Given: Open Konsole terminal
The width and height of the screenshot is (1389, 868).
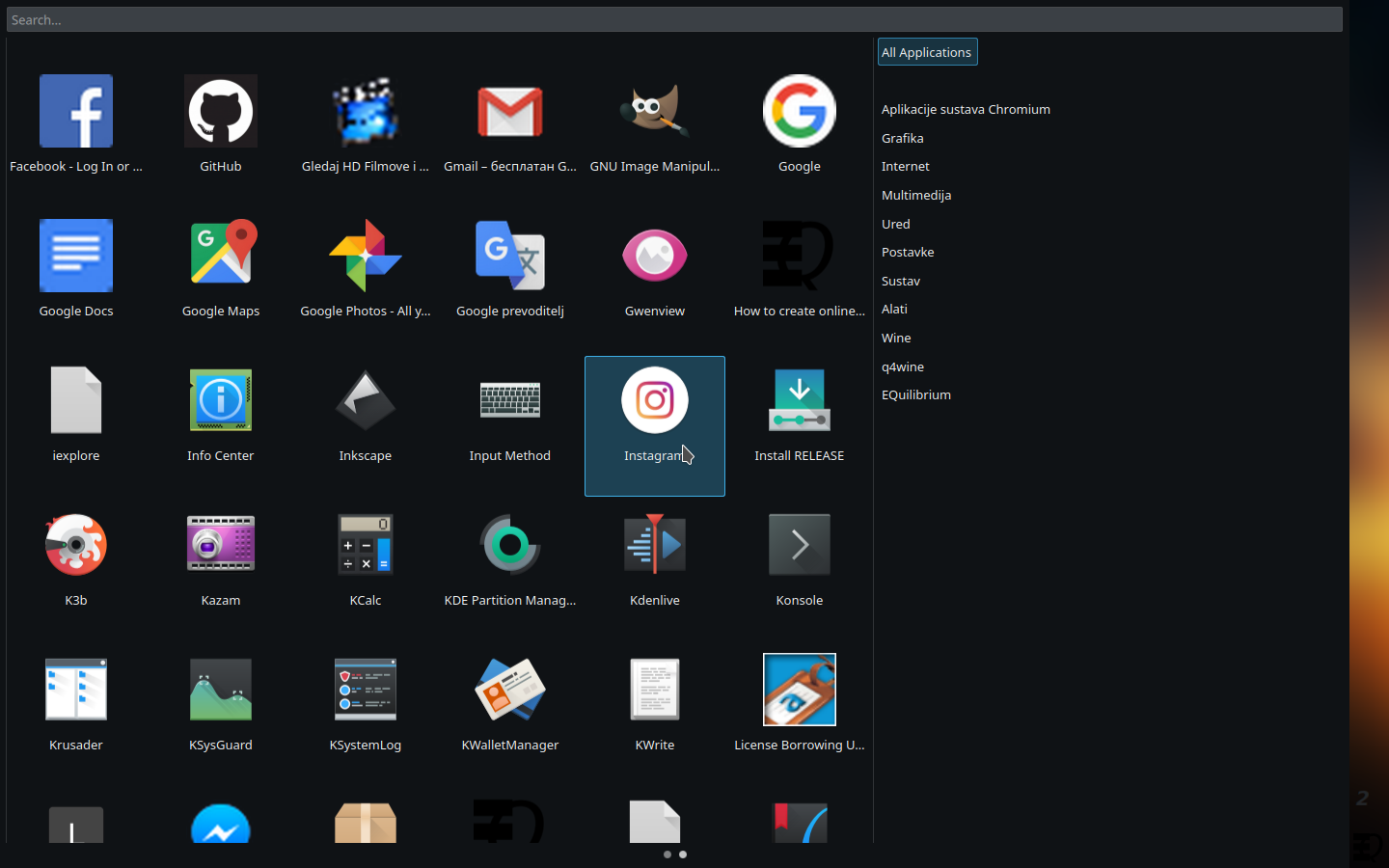Looking at the screenshot, I should pos(800,545).
